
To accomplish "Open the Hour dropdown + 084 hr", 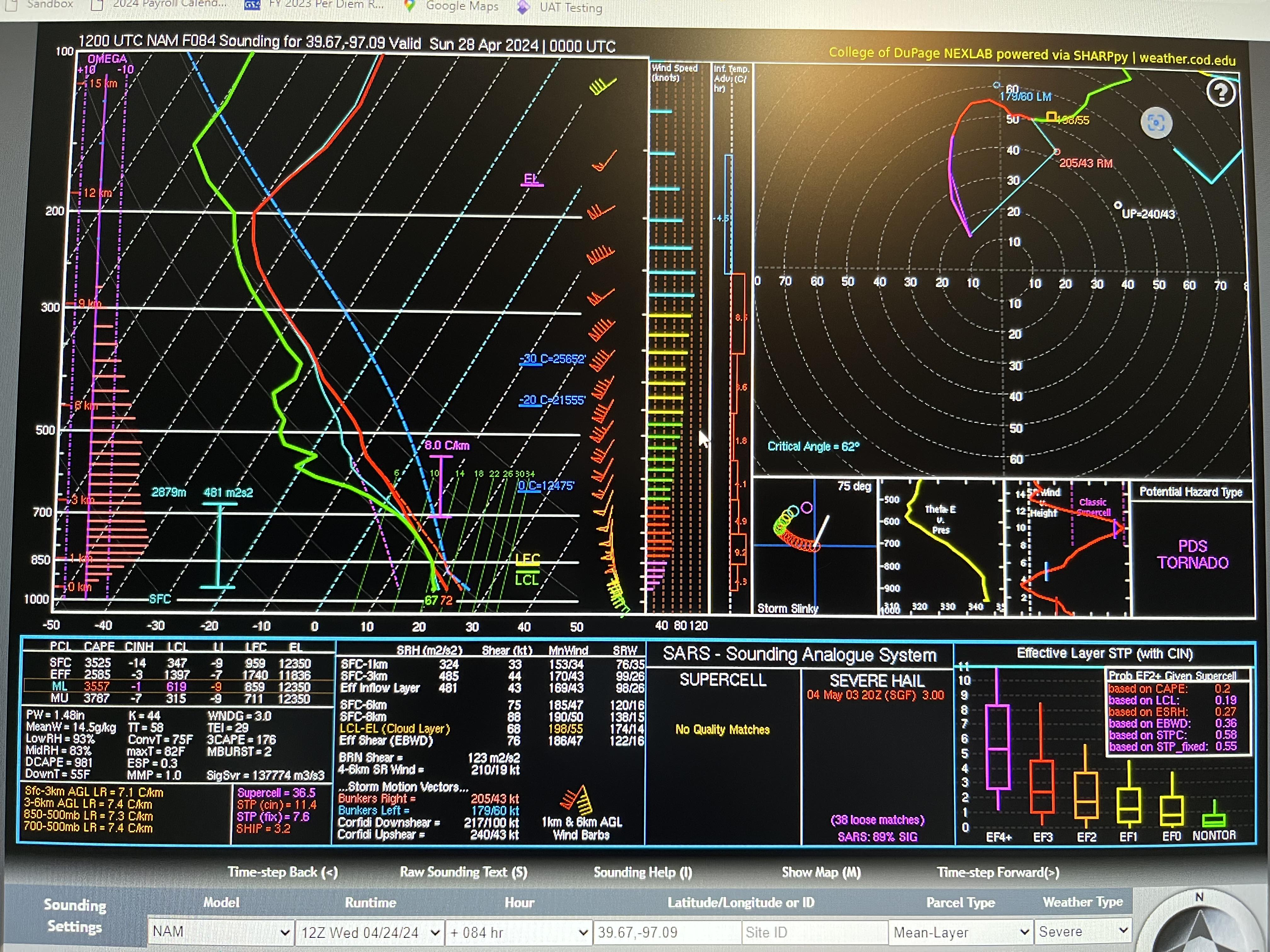I will [x=519, y=932].
